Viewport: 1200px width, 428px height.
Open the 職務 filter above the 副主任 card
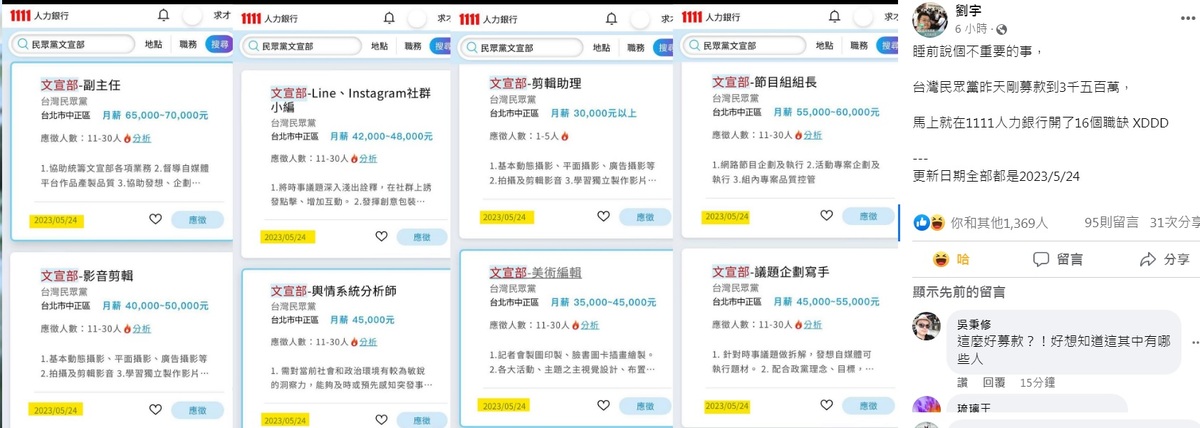click(x=188, y=44)
